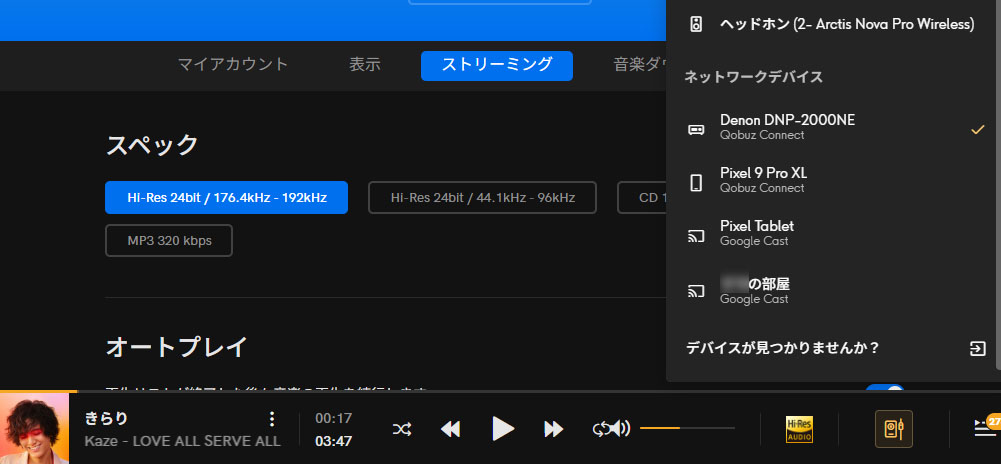Click the checkmark next to Denon DNP-2000NE
This screenshot has height=464, width=1001.
pyautogui.click(x=977, y=130)
